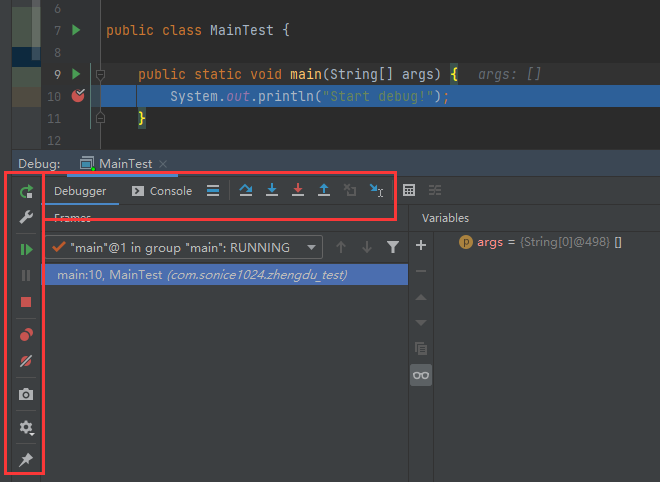Click the Step Out arrow
This screenshot has height=482, width=660.
(324, 190)
